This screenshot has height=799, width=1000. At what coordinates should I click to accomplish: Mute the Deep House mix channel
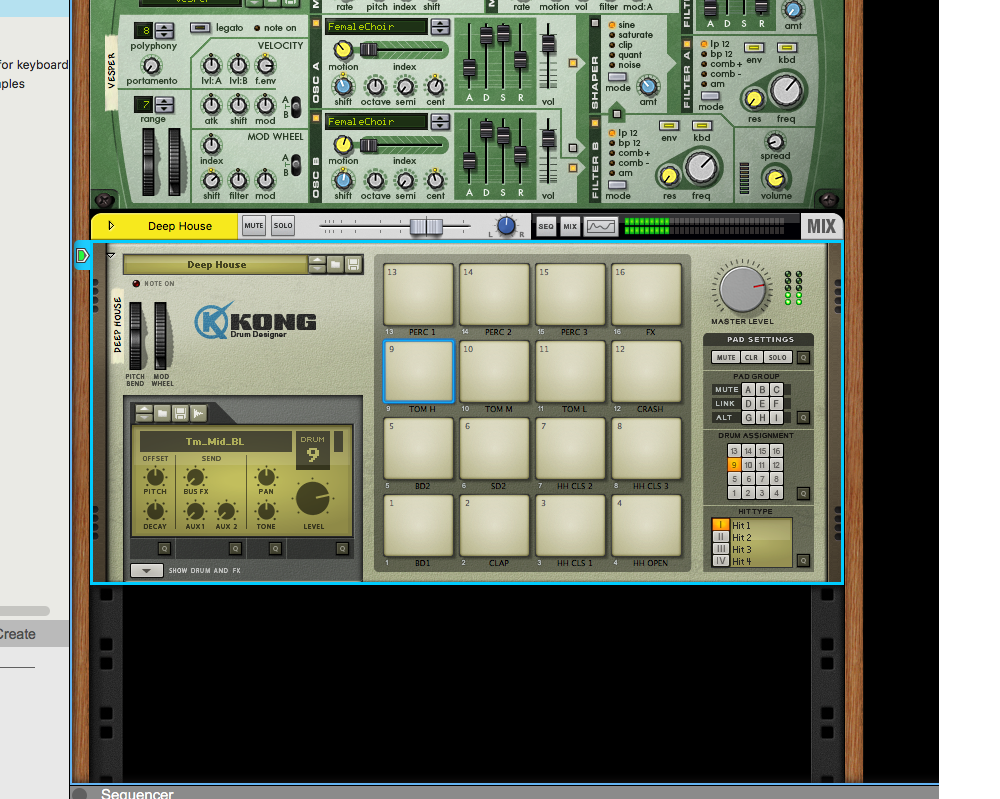tap(254, 226)
